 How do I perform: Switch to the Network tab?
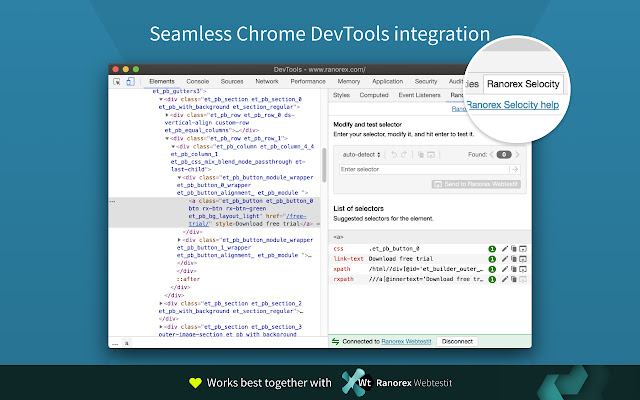click(267, 82)
